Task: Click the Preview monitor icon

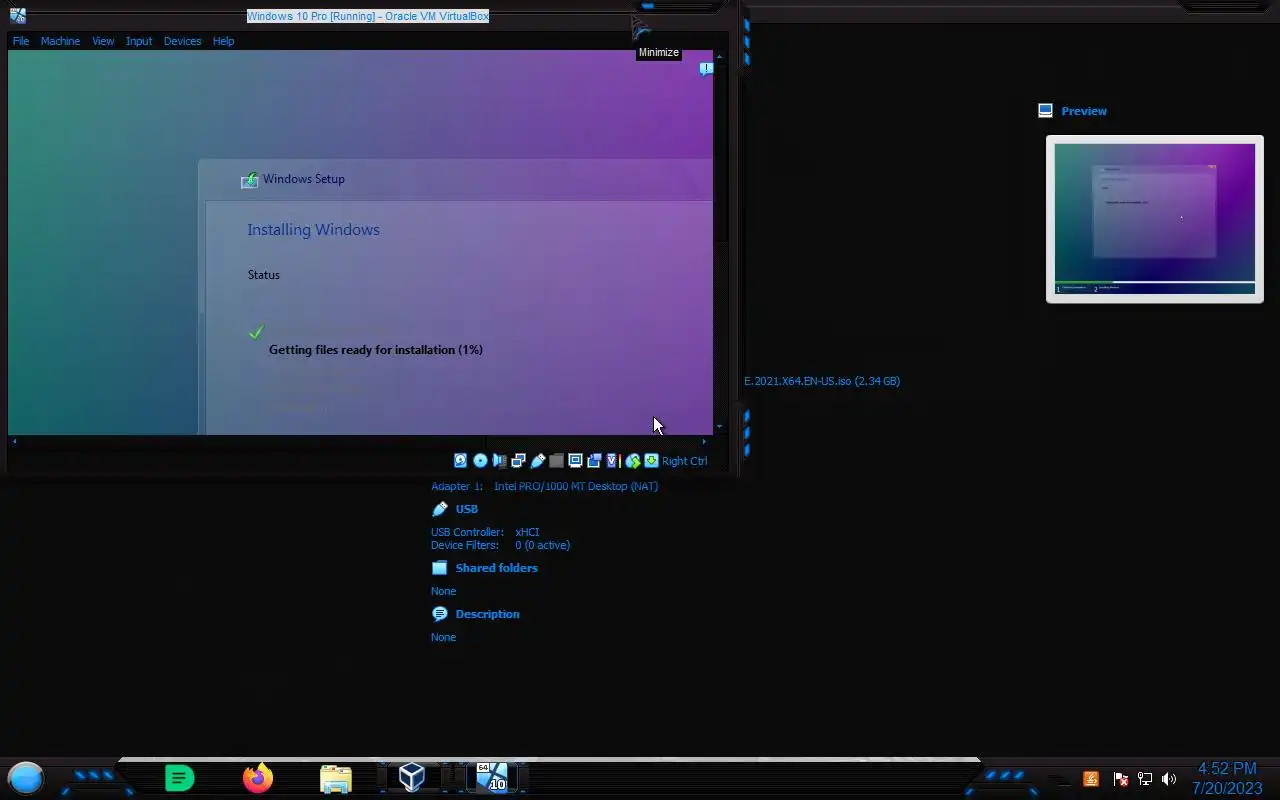Action: click(x=1046, y=111)
